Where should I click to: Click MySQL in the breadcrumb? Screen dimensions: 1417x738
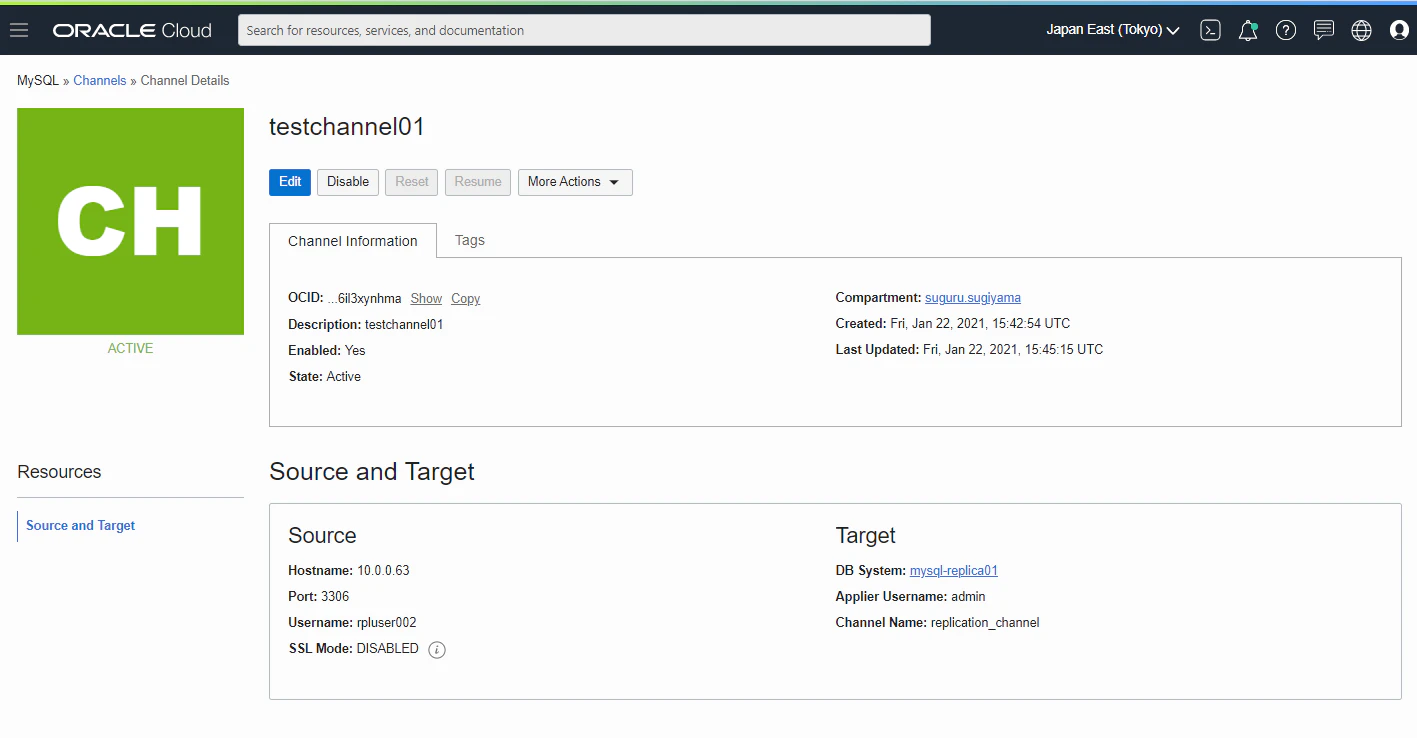38,80
